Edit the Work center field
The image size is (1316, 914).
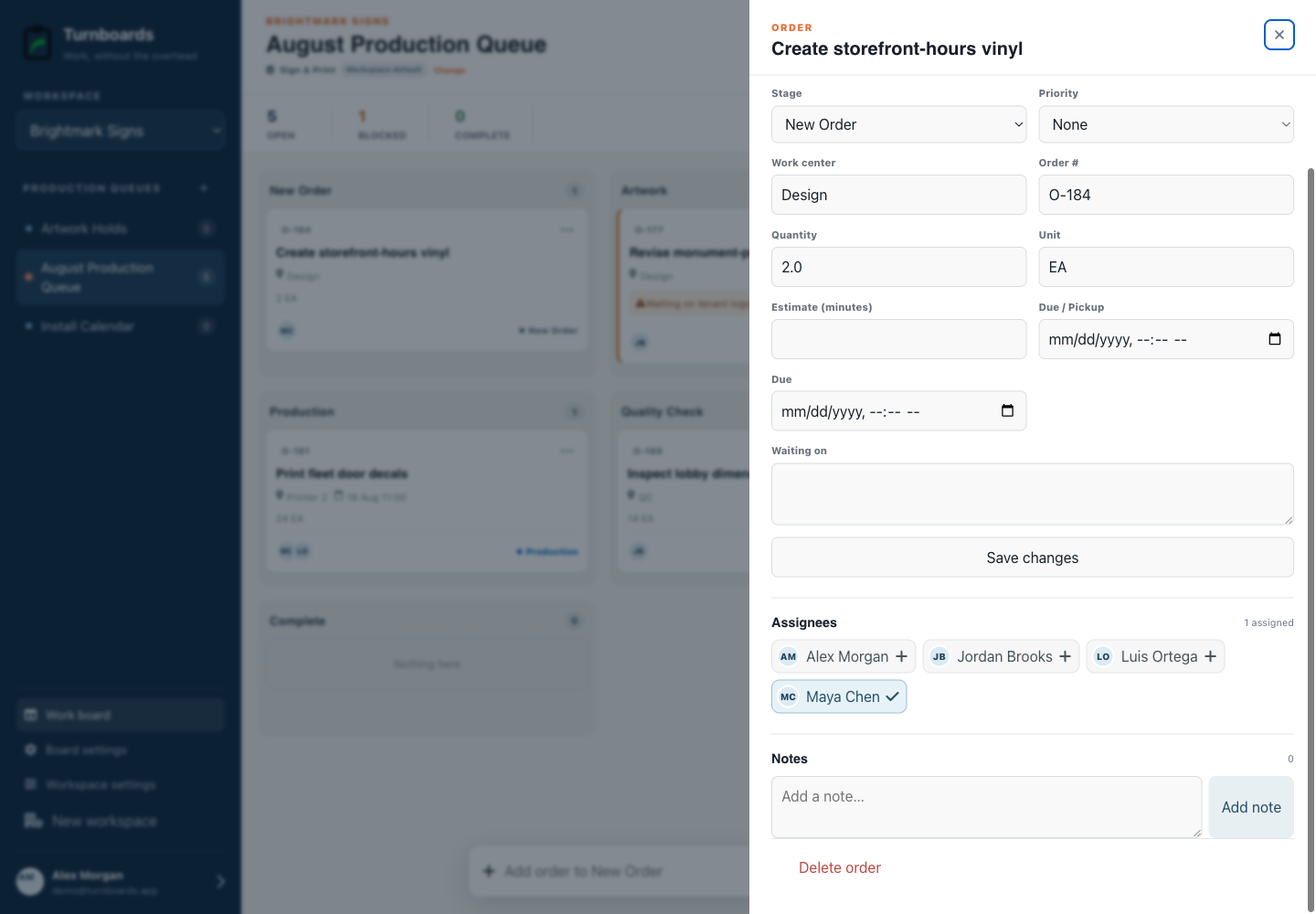898,195
